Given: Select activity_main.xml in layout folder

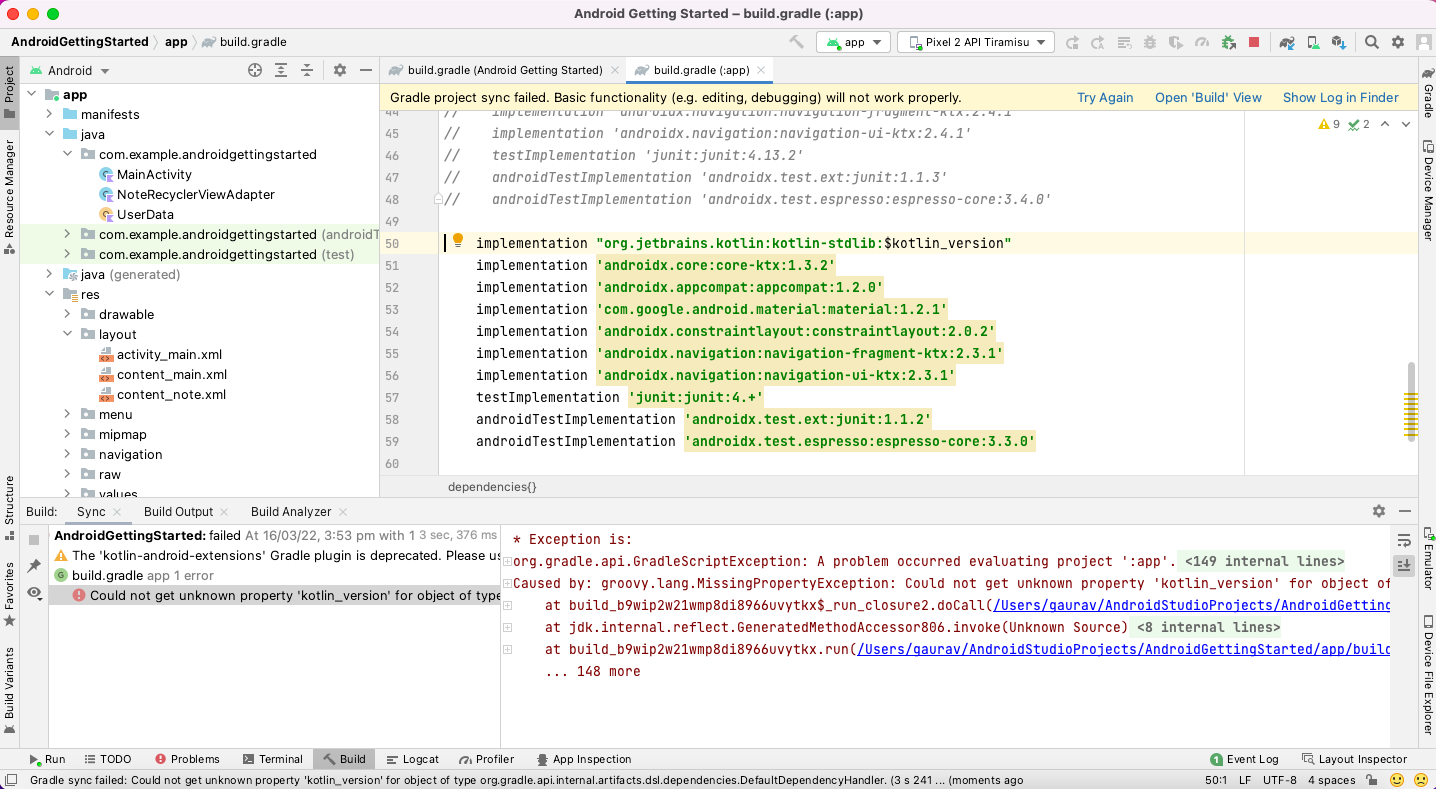Looking at the screenshot, I should (169, 354).
